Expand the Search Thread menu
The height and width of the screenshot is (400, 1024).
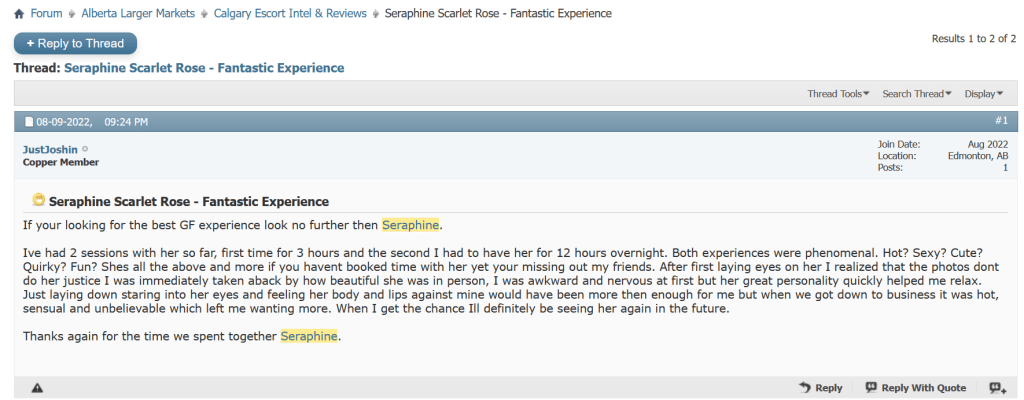click(x=916, y=94)
